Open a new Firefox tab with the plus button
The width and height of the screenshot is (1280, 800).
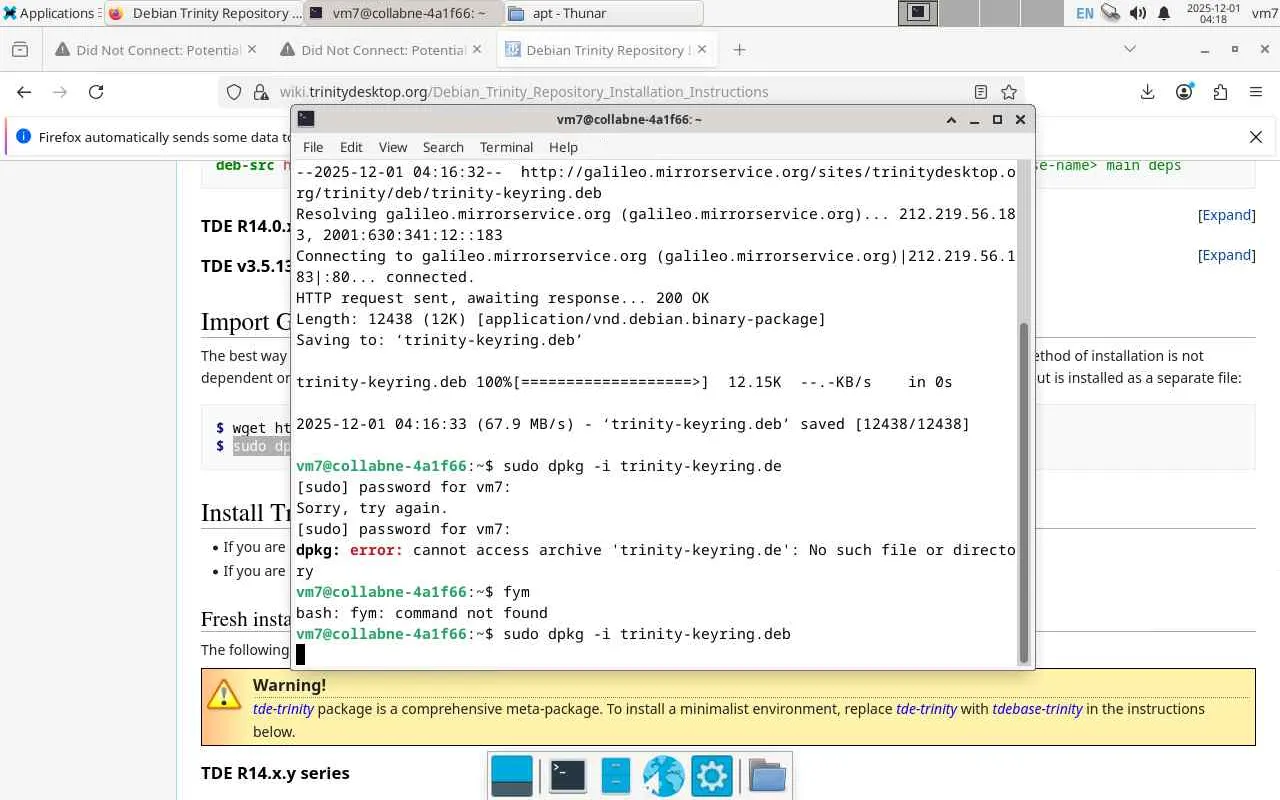pyautogui.click(x=739, y=50)
